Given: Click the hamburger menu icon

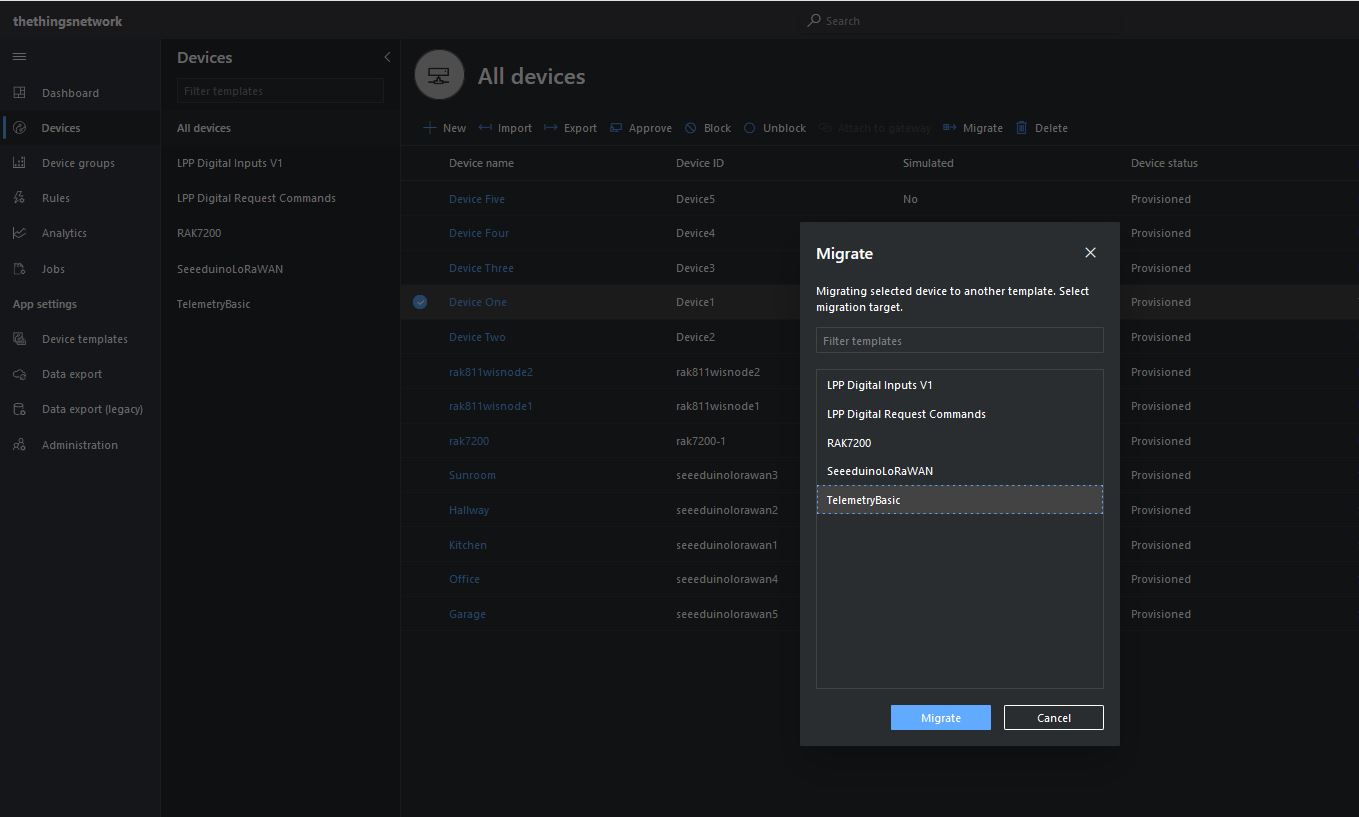Looking at the screenshot, I should [x=19, y=57].
